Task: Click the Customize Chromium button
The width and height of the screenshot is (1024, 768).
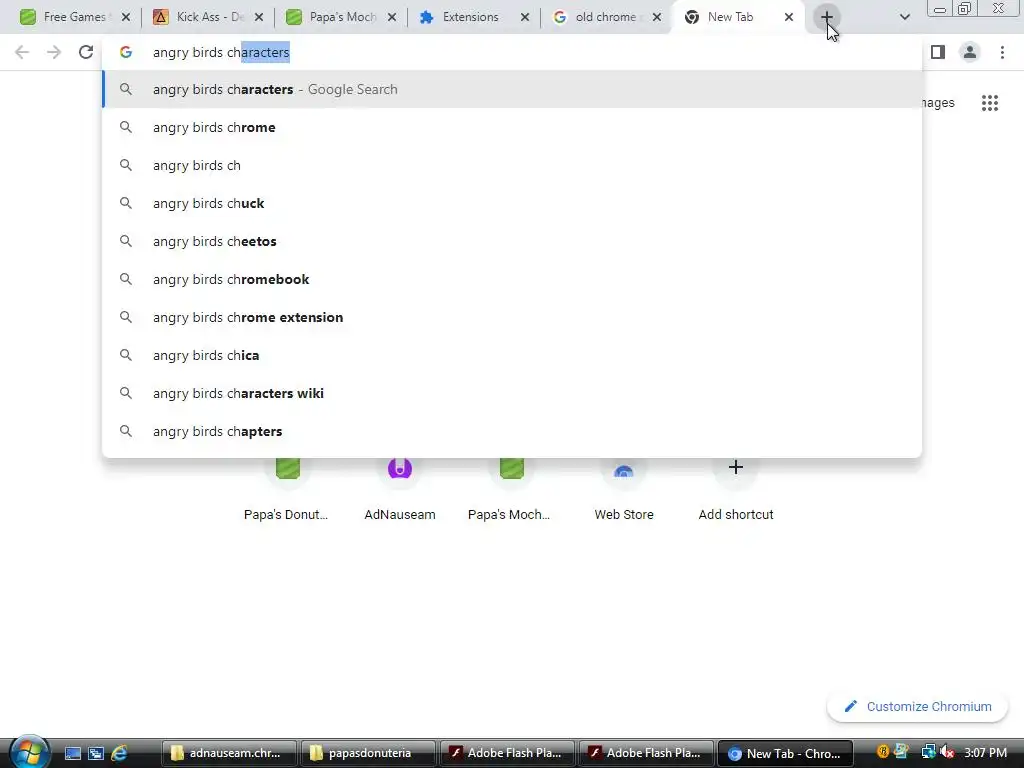Action: point(918,707)
